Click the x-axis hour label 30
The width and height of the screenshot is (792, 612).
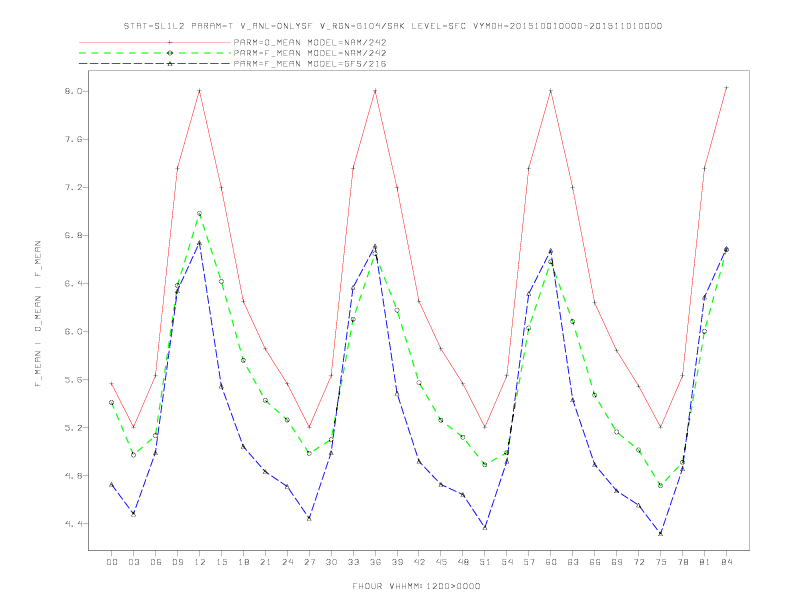point(331,562)
